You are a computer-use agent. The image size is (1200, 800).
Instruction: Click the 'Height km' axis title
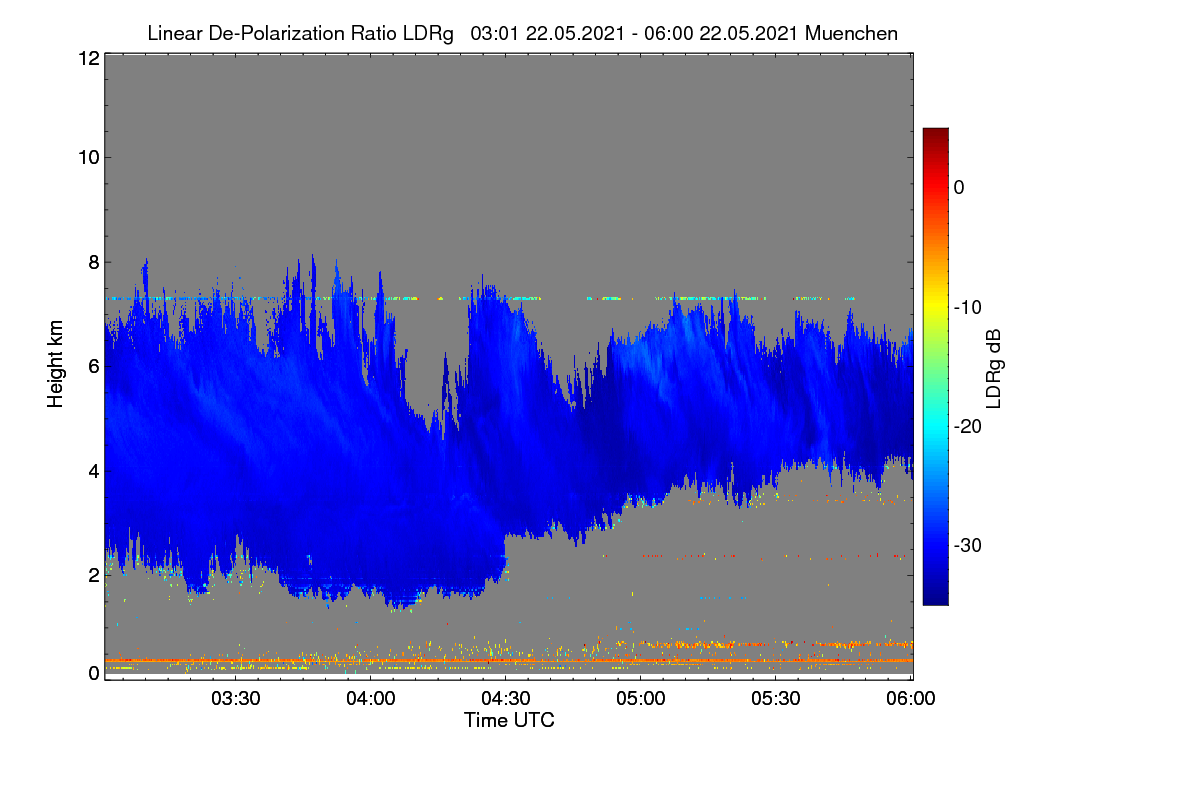(x=55, y=365)
